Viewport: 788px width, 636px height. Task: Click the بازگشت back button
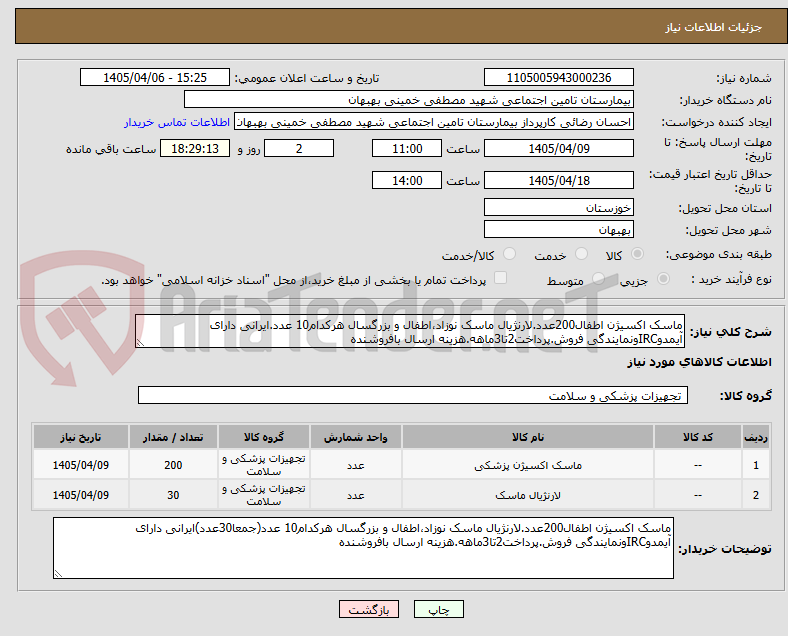369,609
